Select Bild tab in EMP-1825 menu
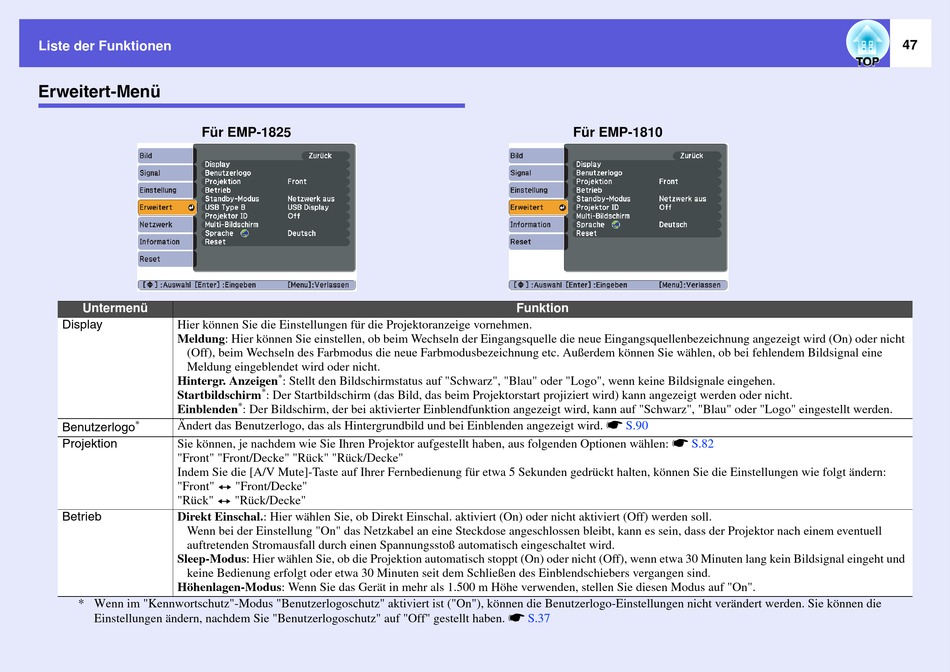Screen dimensions: 950x672 coord(165,156)
